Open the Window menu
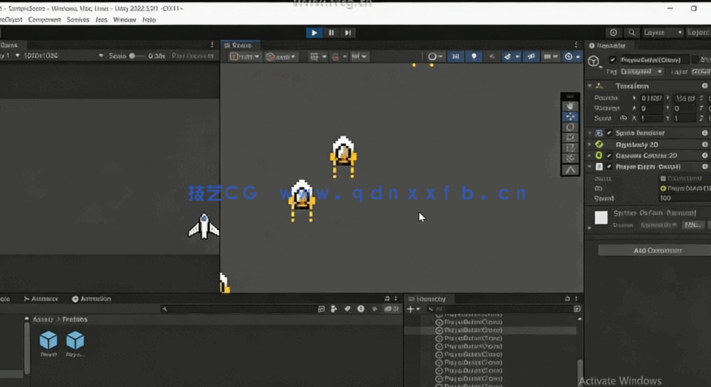This screenshot has height=387, width=711. (x=125, y=20)
